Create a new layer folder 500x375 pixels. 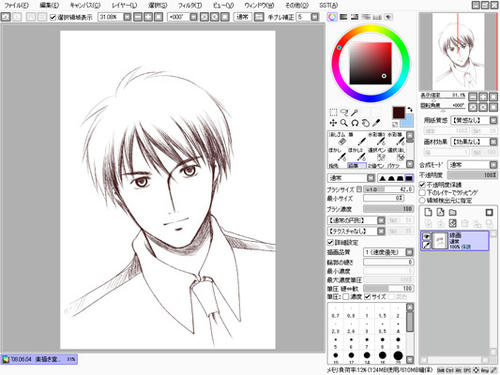452,212
